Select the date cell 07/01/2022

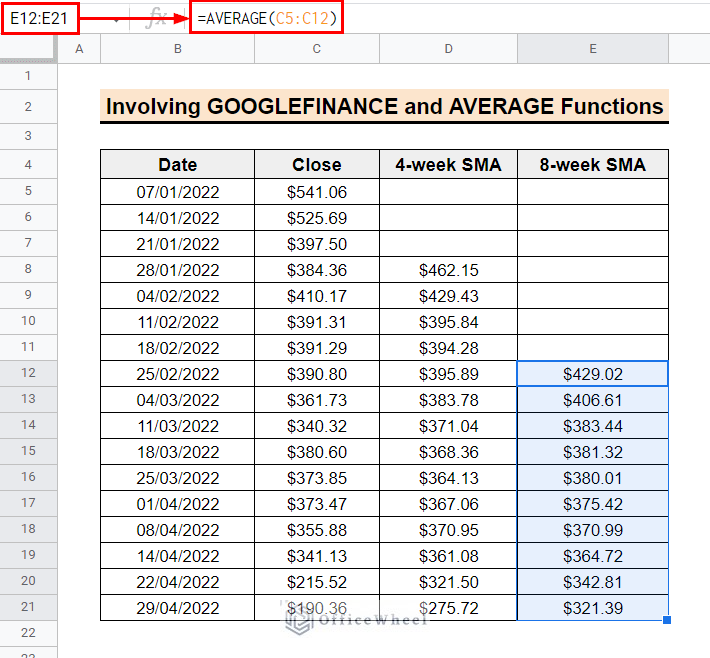pos(177,191)
